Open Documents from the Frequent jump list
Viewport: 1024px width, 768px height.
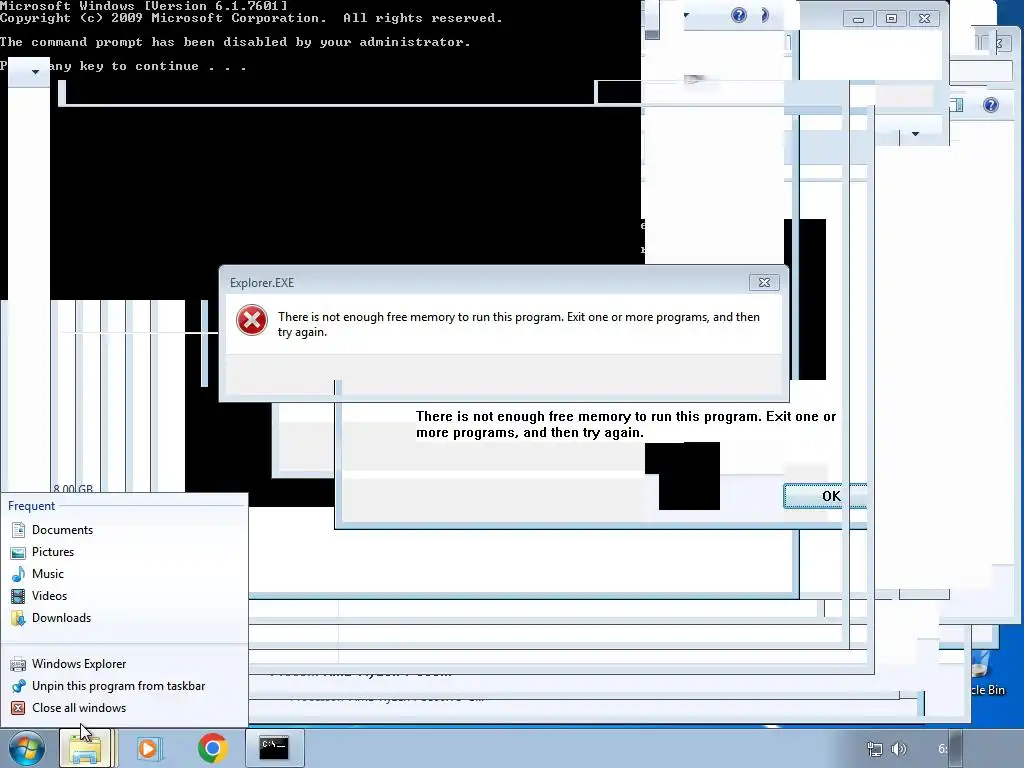[x=62, y=530]
